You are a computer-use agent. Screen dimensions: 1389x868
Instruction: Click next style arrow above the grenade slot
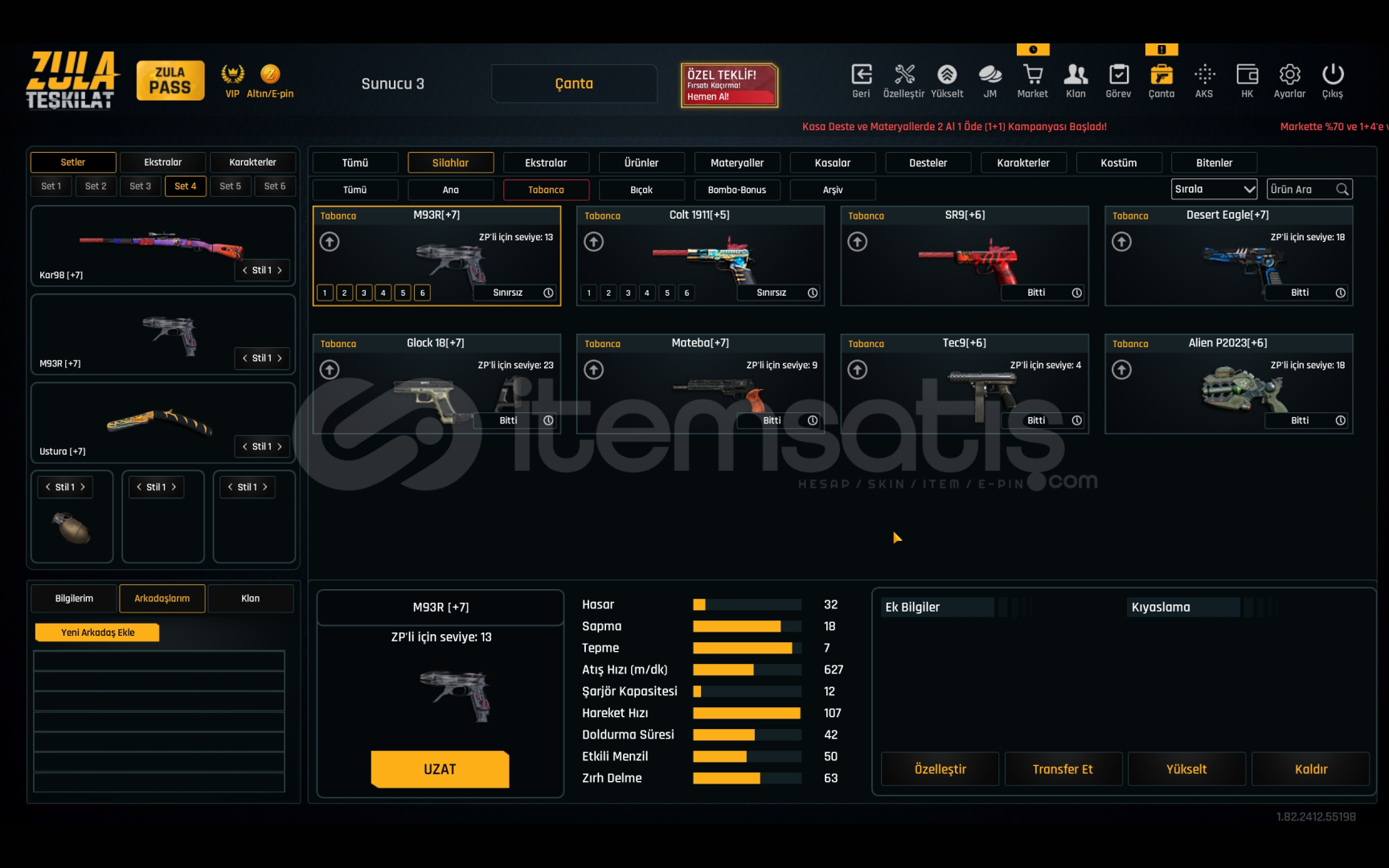[83, 487]
